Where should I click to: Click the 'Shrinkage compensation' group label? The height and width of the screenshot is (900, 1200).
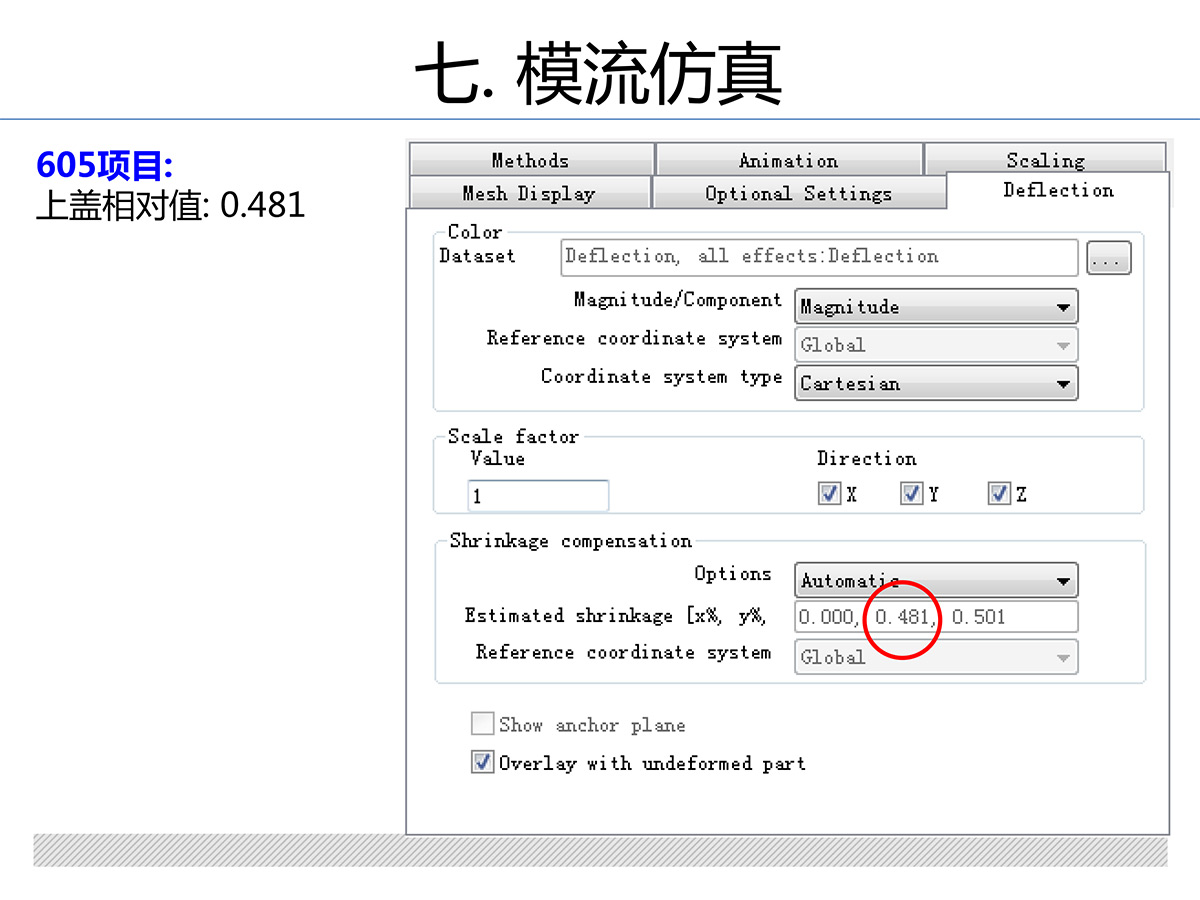pos(570,541)
